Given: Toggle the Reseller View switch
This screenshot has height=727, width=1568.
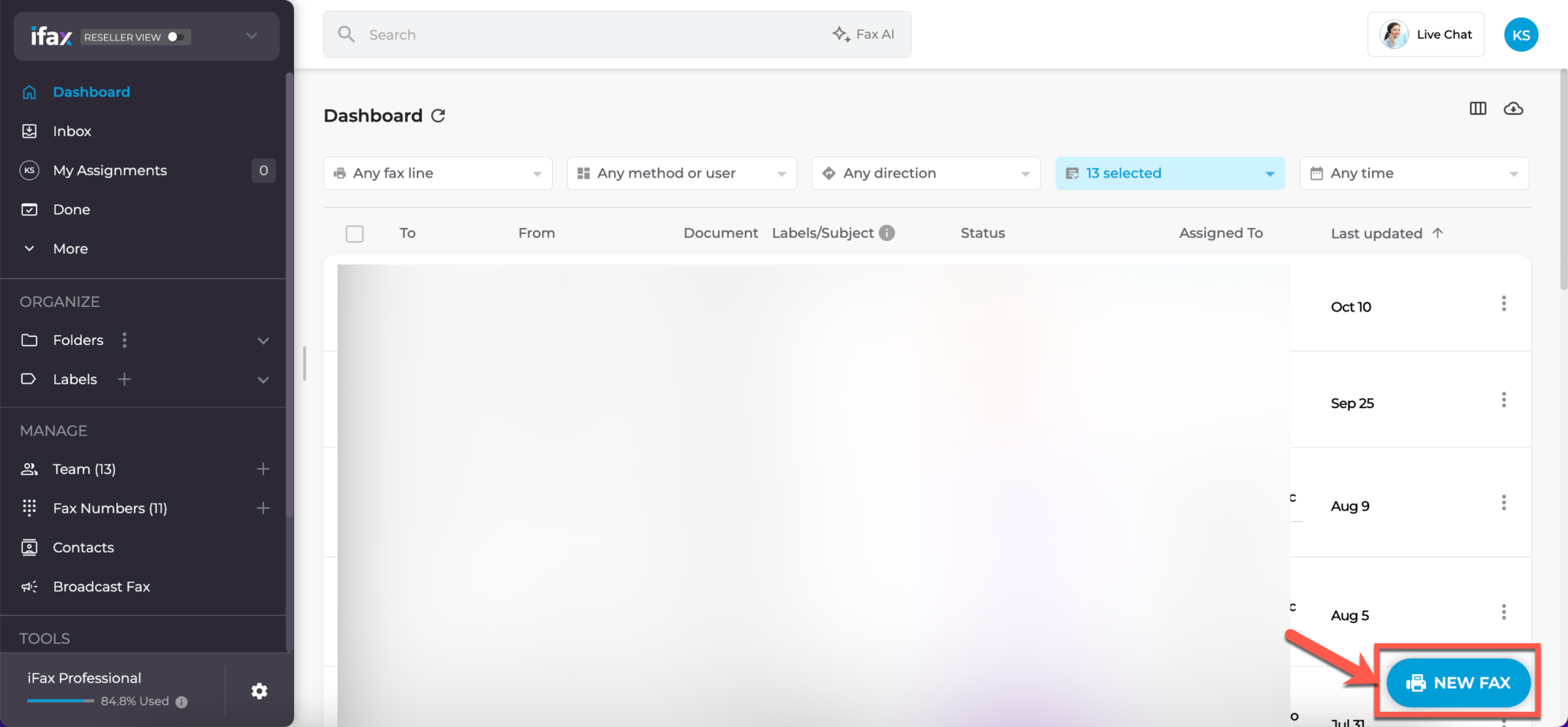Looking at the screenshot, I should 176,37.
